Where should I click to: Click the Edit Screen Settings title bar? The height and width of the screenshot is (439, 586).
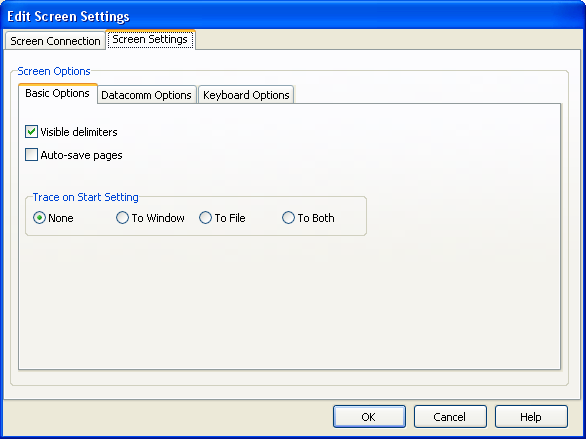tap(293, 16)
